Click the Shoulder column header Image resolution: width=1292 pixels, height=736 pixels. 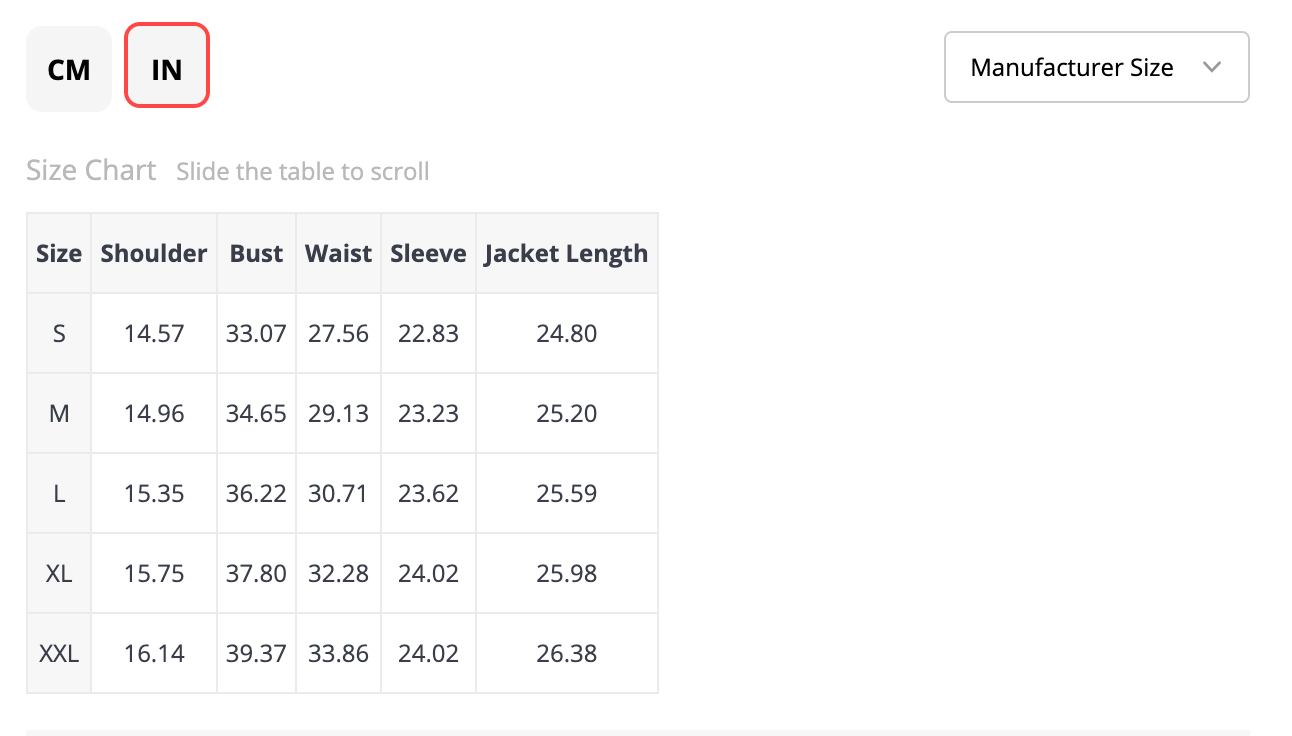click(154, 253)
